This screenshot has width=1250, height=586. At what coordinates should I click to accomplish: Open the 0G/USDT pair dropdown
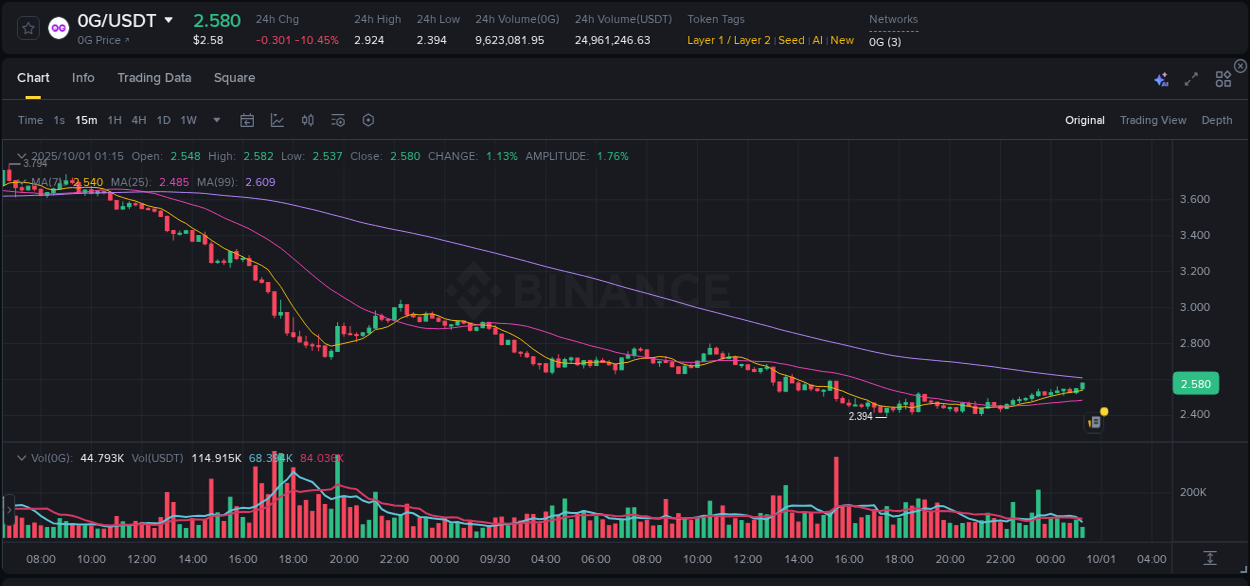(x=167, y=20)
